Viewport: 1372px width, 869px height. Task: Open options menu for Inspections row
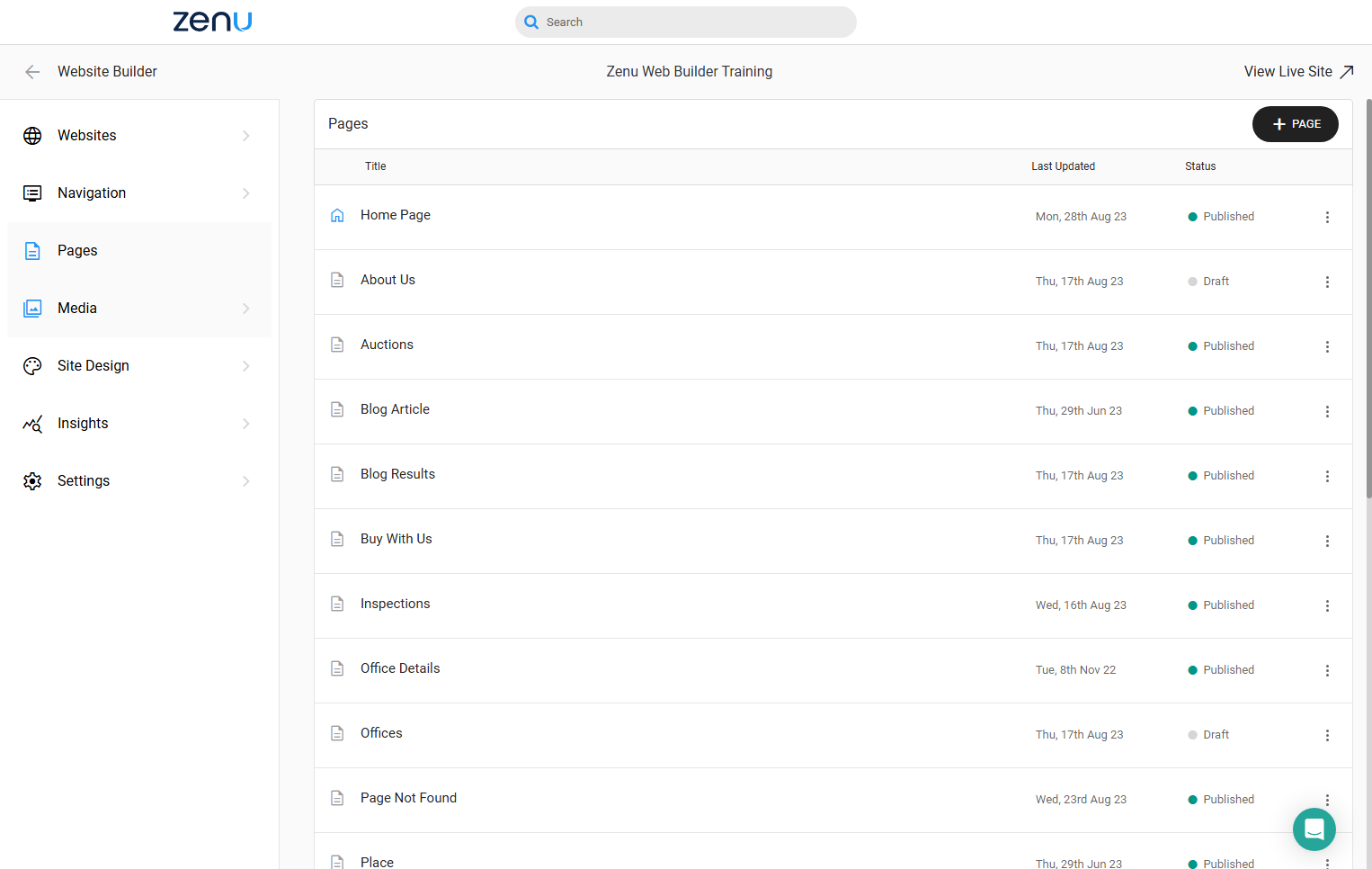[x=1327, y=605]
